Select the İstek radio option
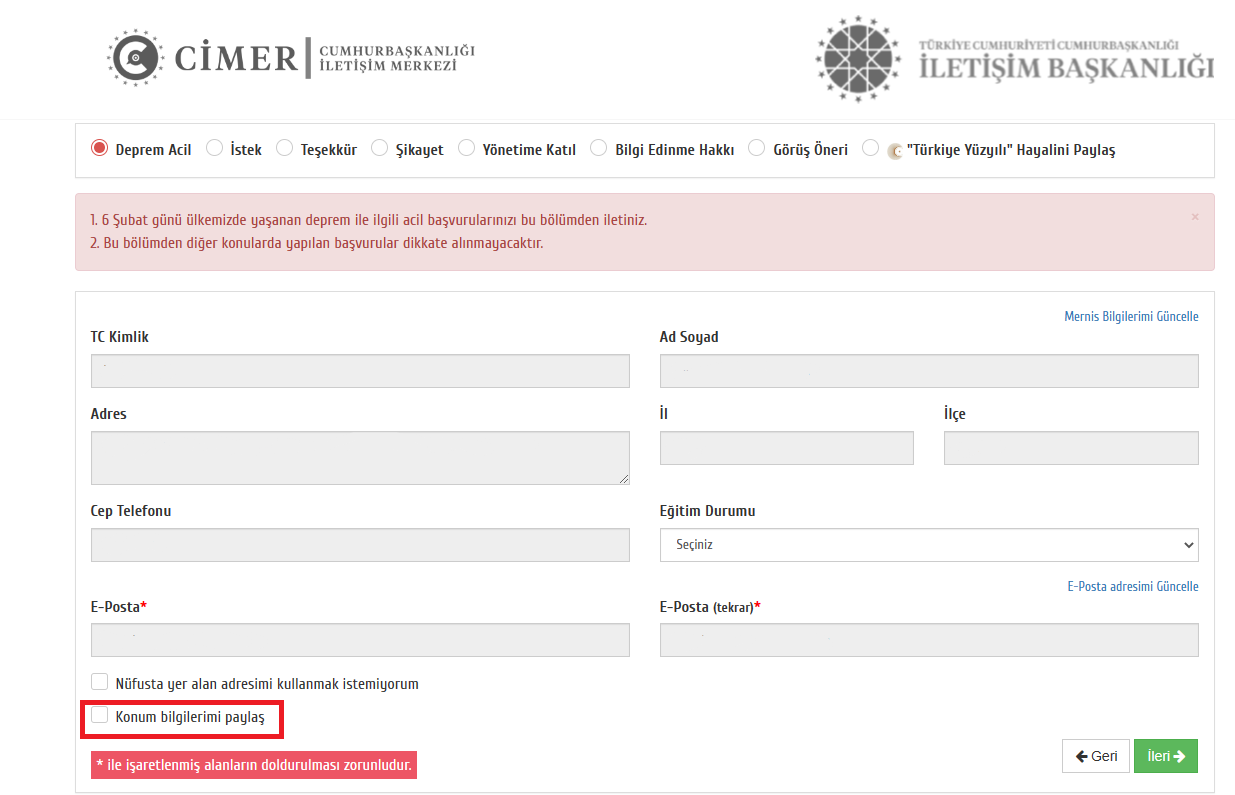The image size is (1235, 795). coord(214,149)
